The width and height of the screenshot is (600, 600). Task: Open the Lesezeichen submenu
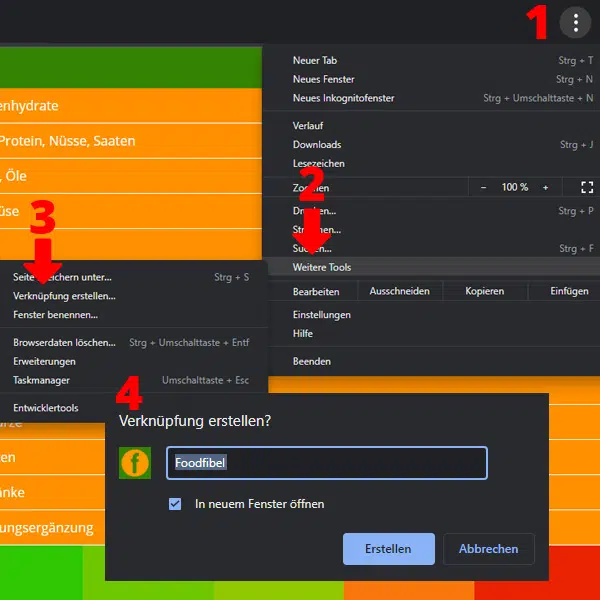pyautogui.click(x=318, y=163)
